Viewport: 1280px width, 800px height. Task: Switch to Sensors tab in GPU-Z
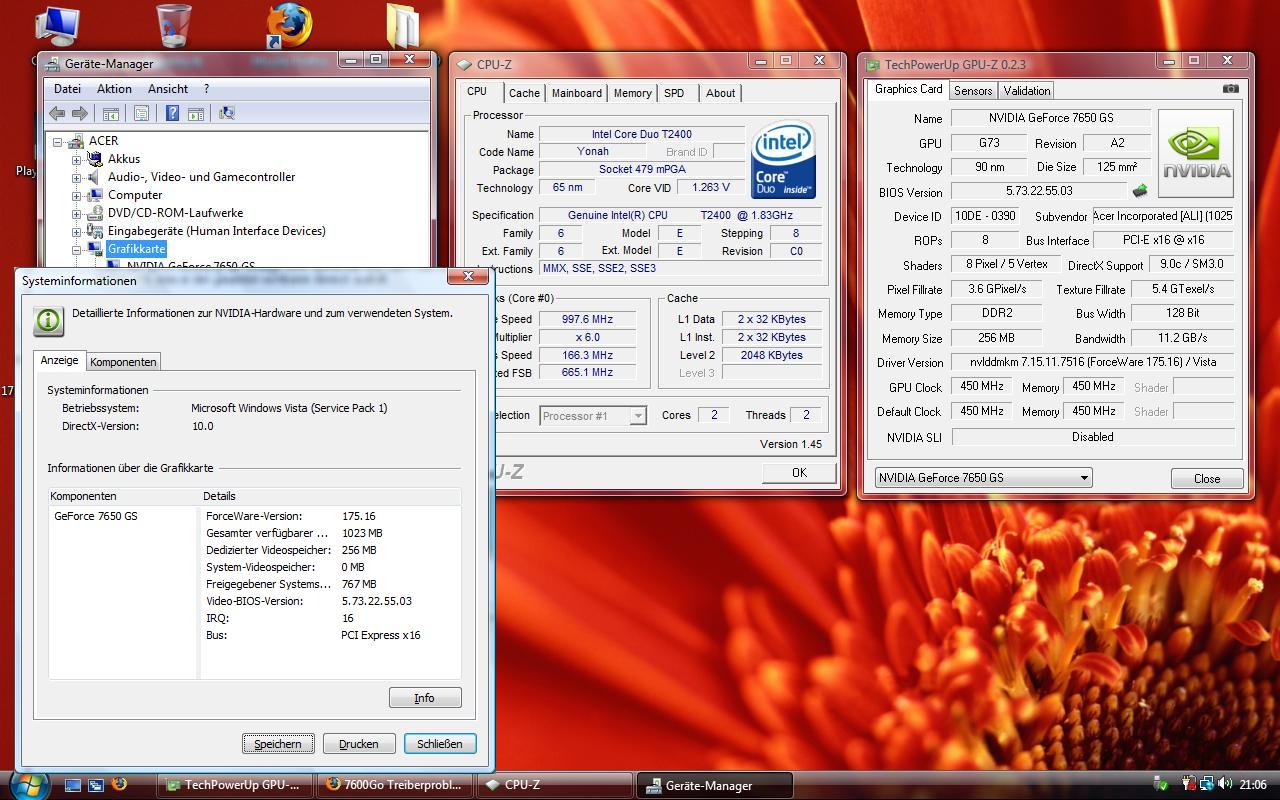(973, 91)
